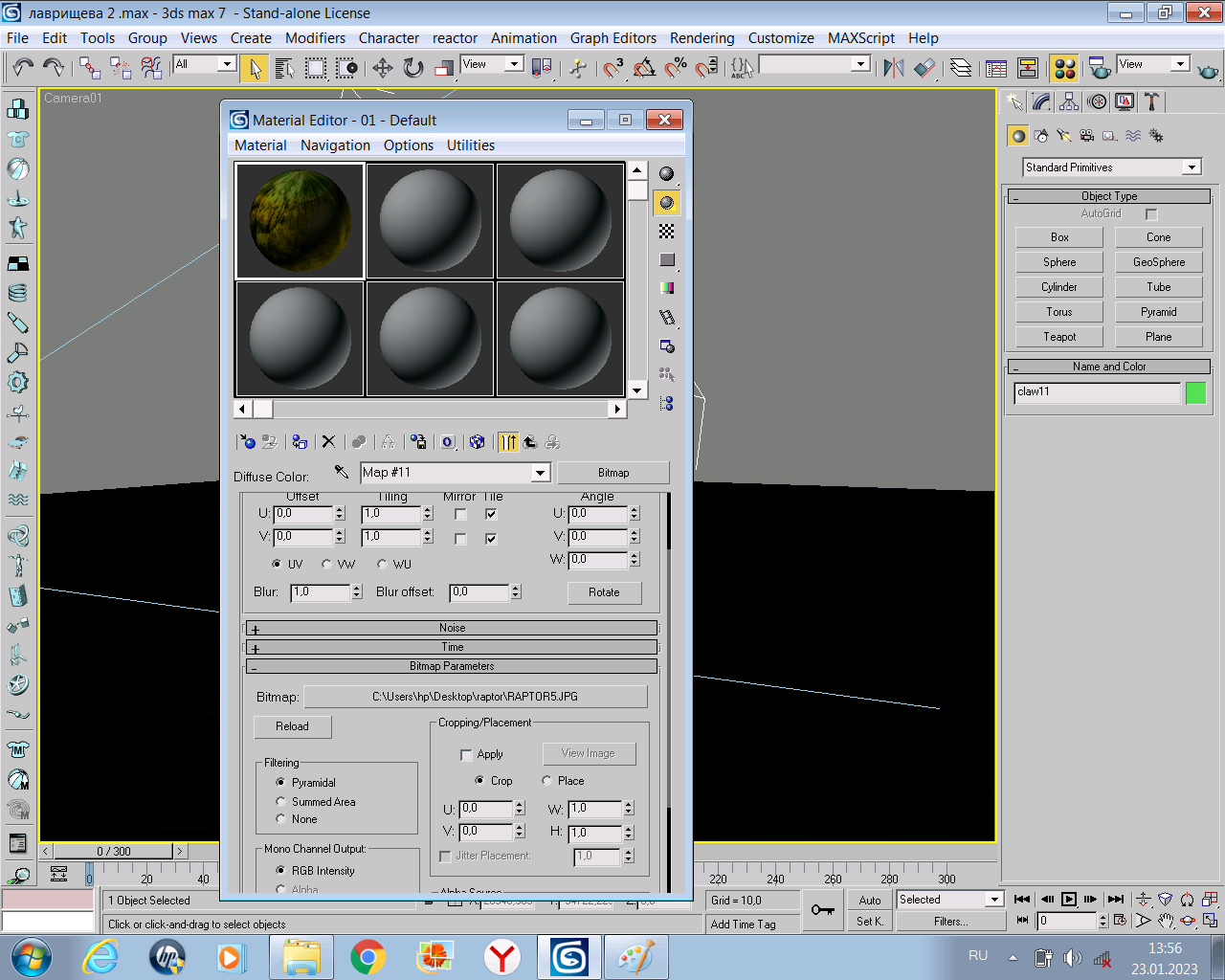Toggle checkered Background in Material Editor

pyautogui.click(x=667, y=232)
